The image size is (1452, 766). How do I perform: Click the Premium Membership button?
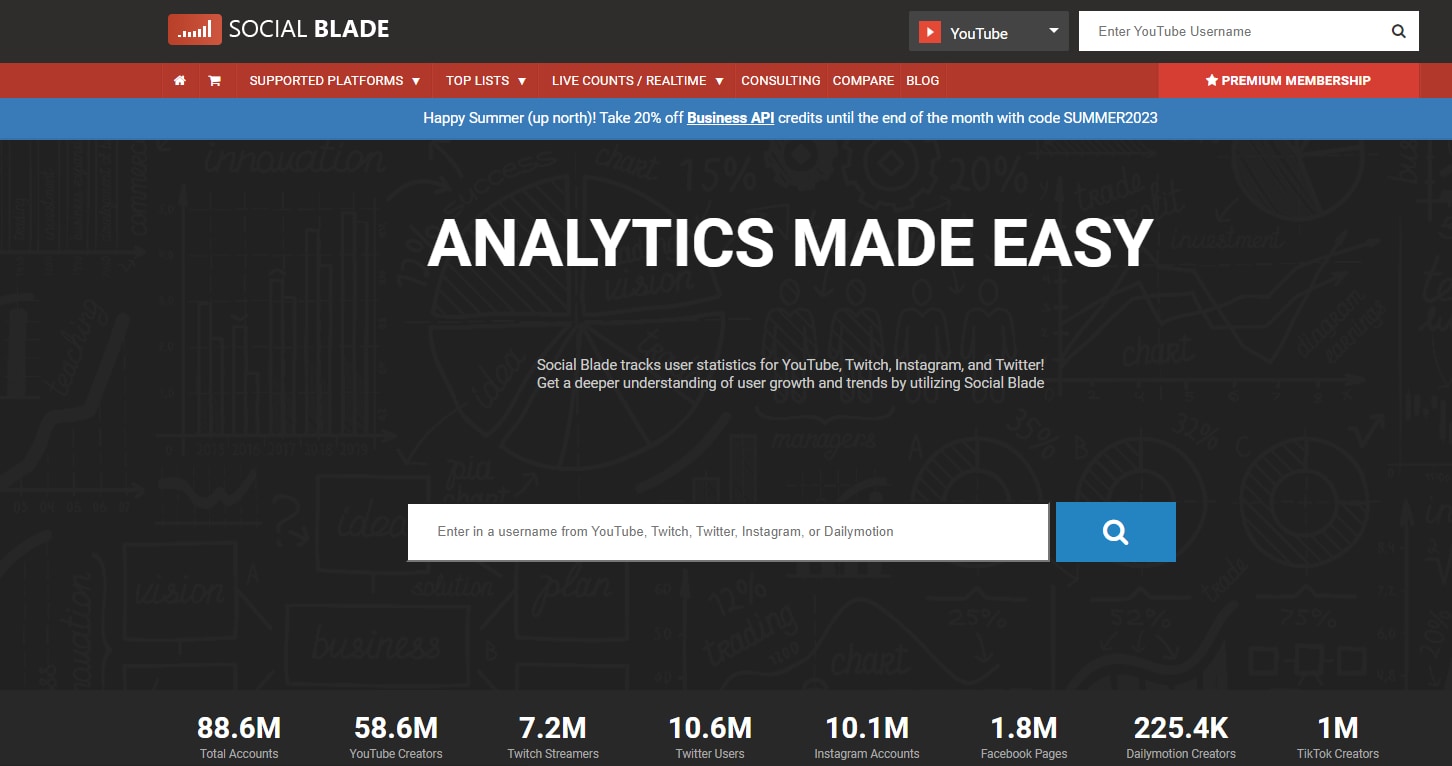1288,81
